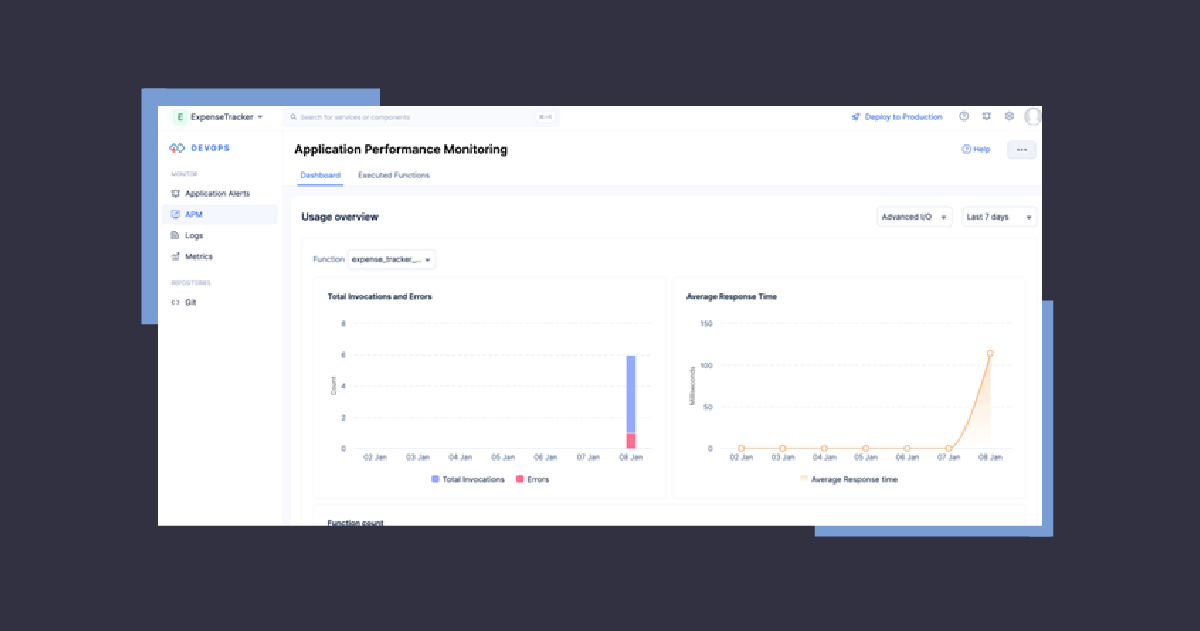Image resolution: width=1200 pixels, height=631 pixels.
Task: Open Logs in the sidebar
Action: pos(194,236)
